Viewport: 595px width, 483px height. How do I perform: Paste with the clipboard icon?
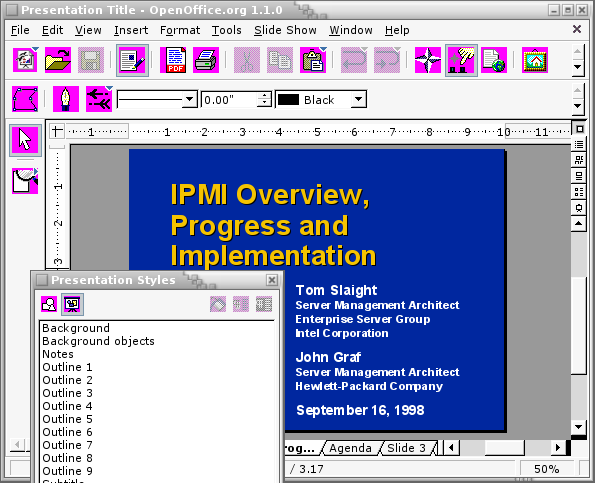pyautogui.click(x=313, y=60)
